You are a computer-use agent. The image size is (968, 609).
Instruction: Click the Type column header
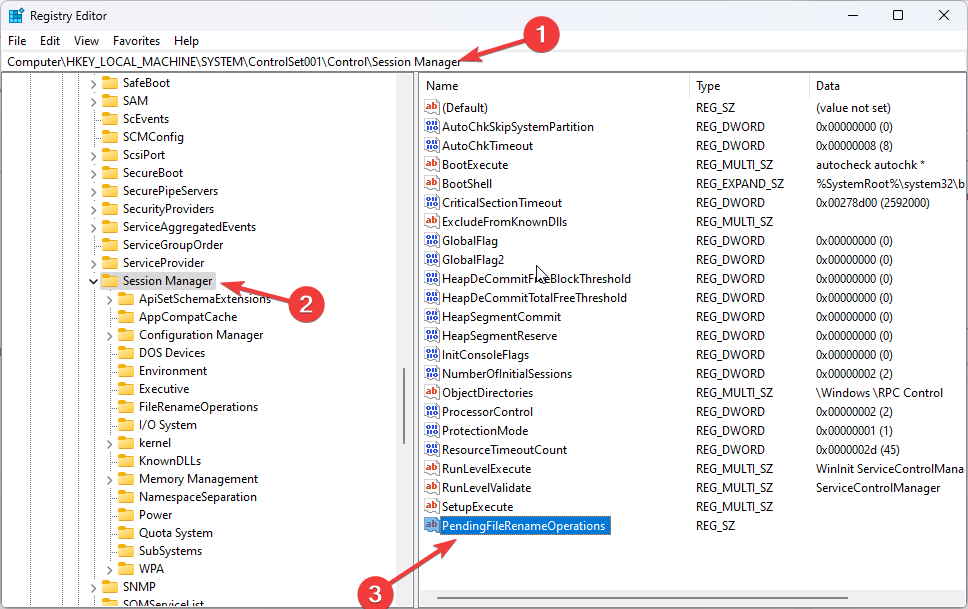(749, 86)
